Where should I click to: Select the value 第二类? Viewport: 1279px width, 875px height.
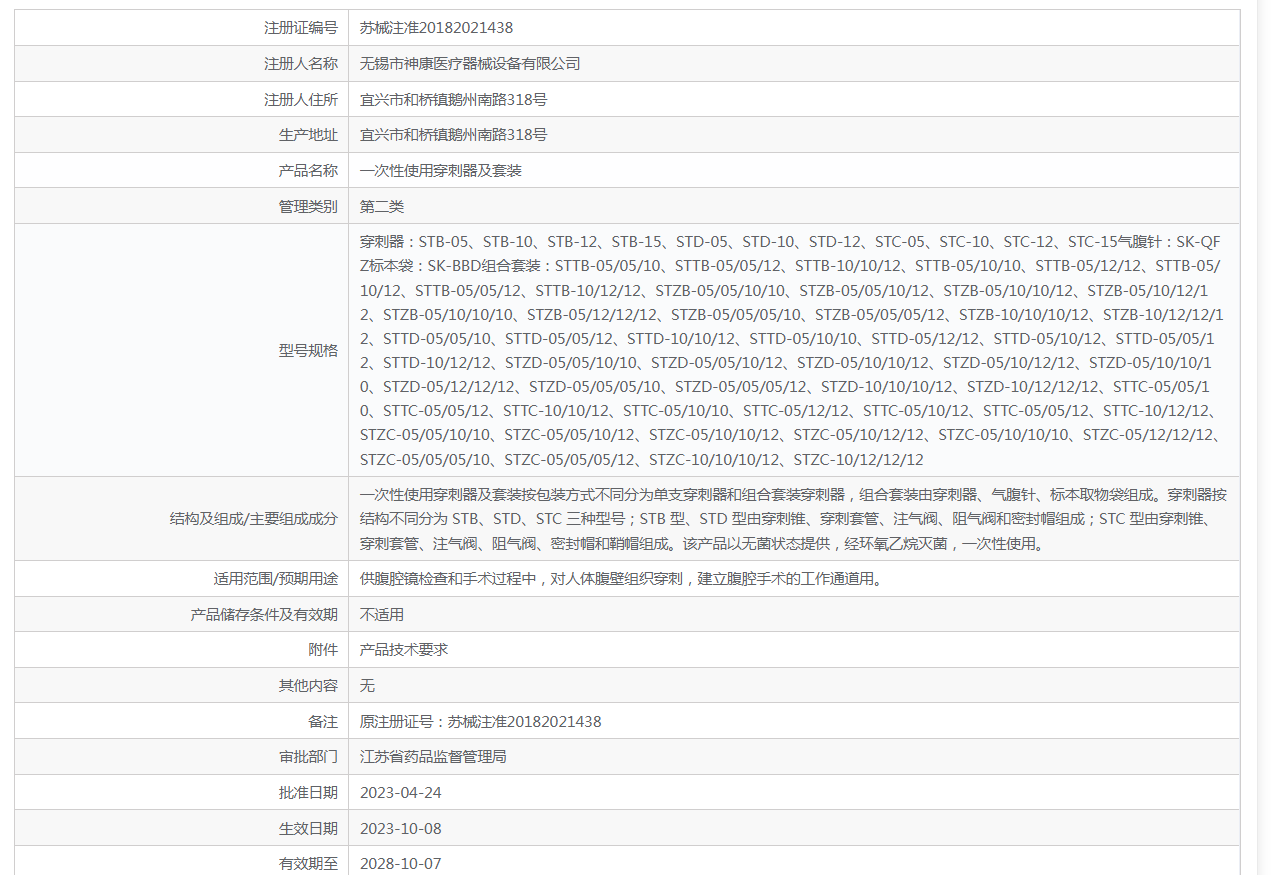(382, 206)
